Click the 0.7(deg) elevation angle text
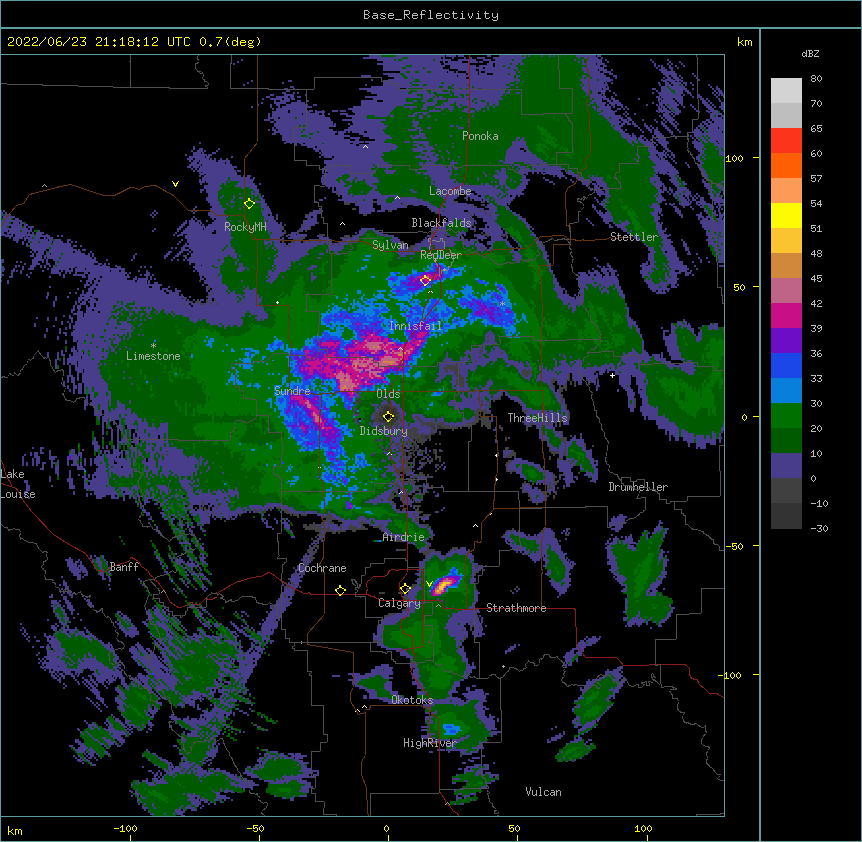Image resolution: width=862 pixels, height=842 pixels. [x=230, y=42]
